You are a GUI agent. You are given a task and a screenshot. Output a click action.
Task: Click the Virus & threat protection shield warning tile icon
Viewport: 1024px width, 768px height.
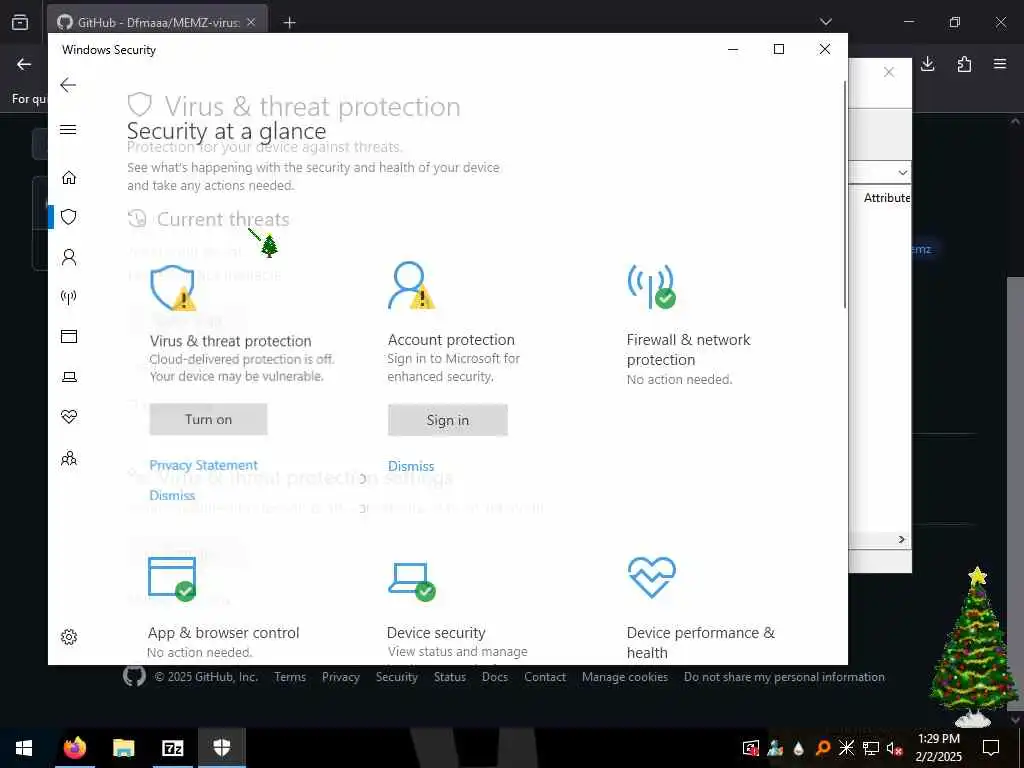click(x=173, y=288)
